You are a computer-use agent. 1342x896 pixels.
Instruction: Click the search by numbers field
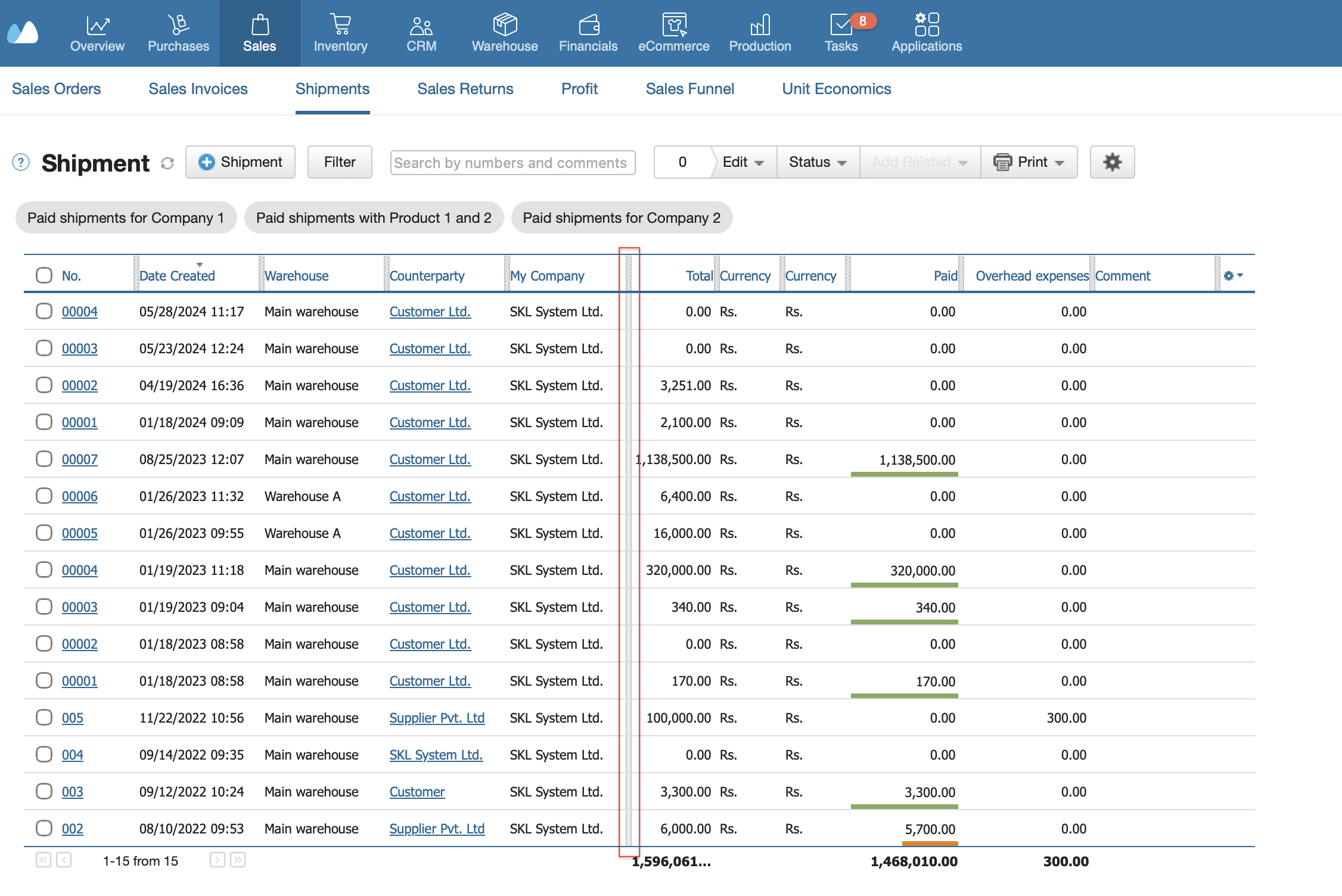(x=512, y=163)
